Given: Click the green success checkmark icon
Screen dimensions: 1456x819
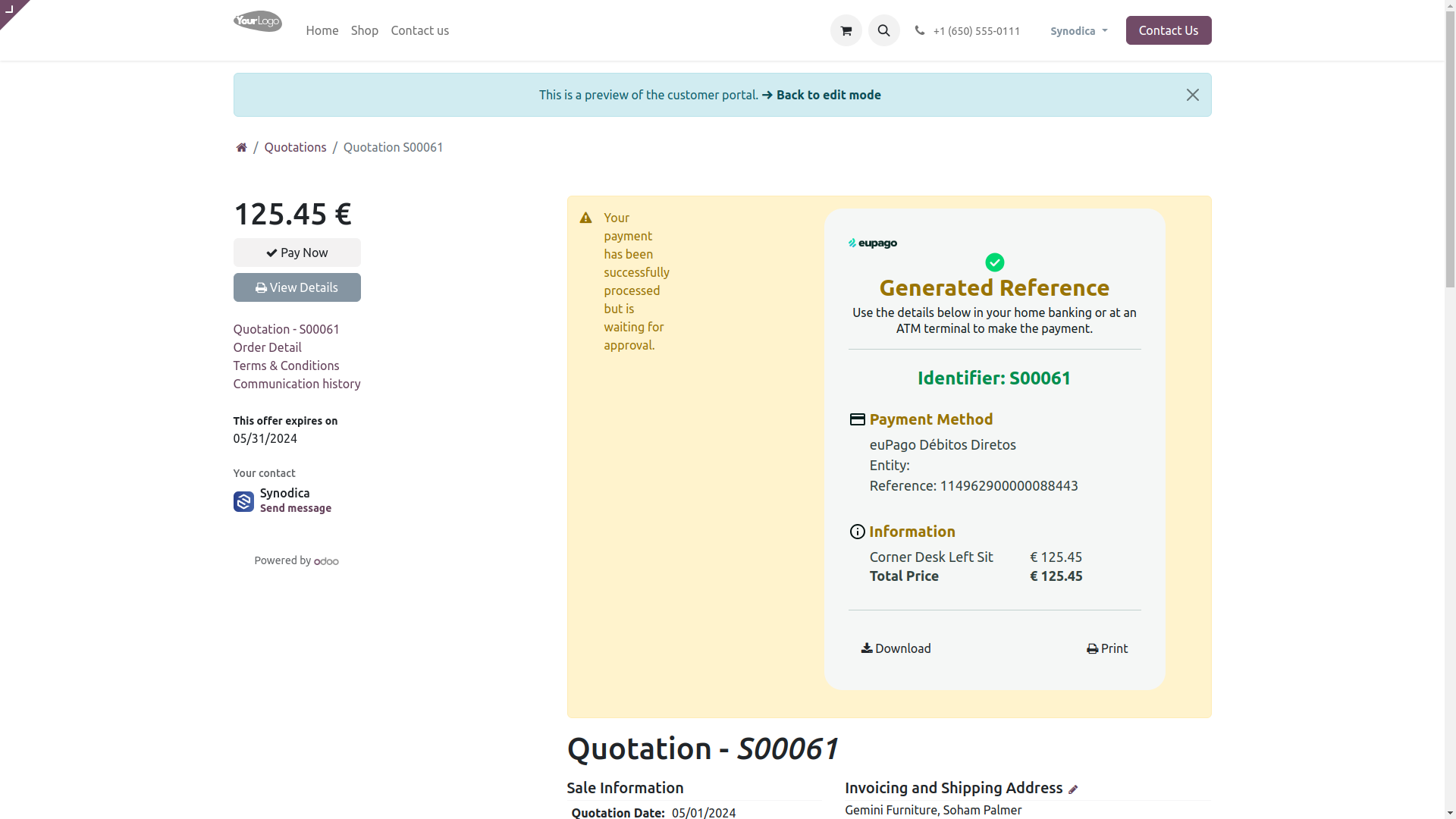Looking at the screenshot, I should [995, 262].
